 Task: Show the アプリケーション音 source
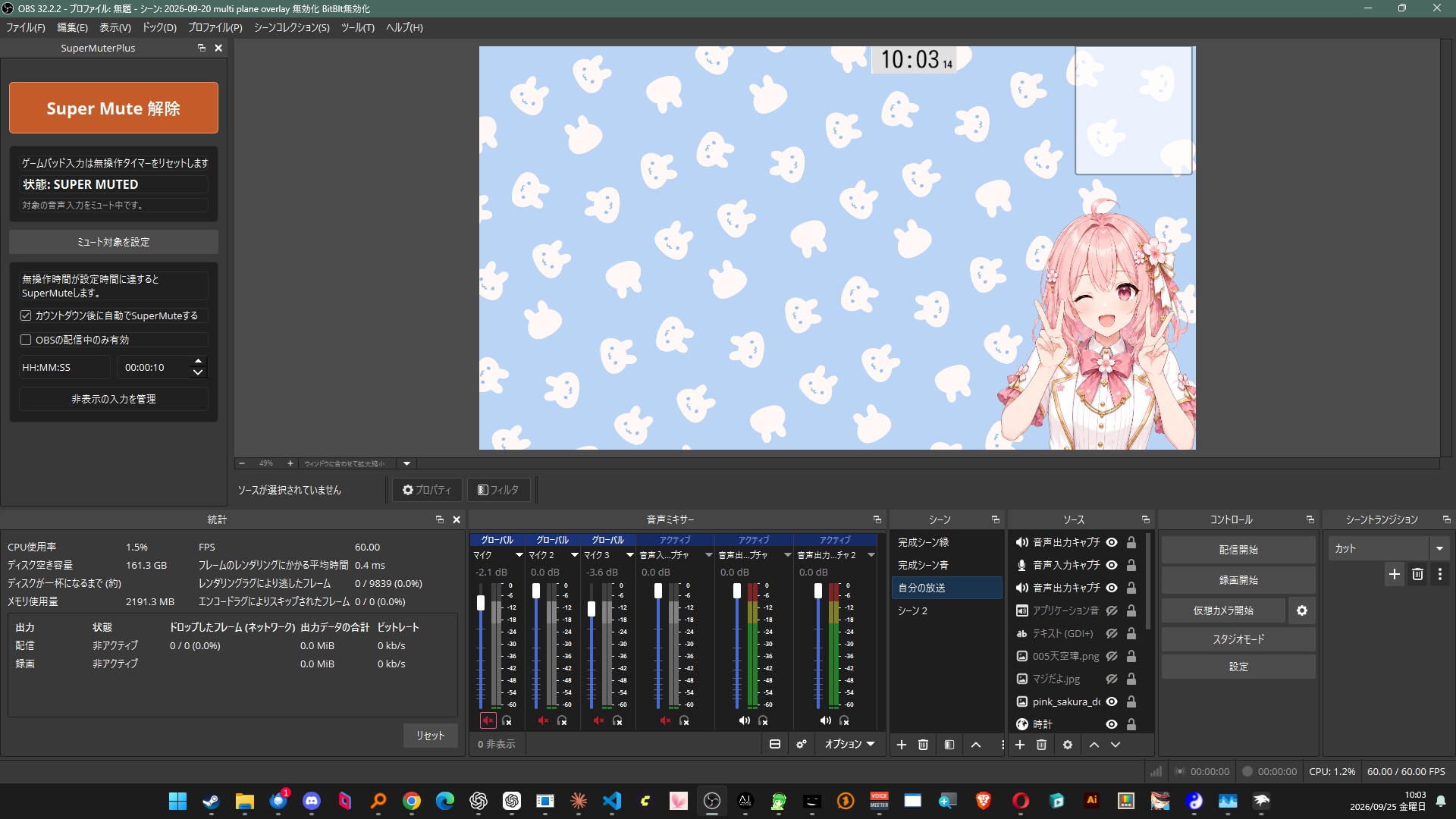(x=1112, y=610)
